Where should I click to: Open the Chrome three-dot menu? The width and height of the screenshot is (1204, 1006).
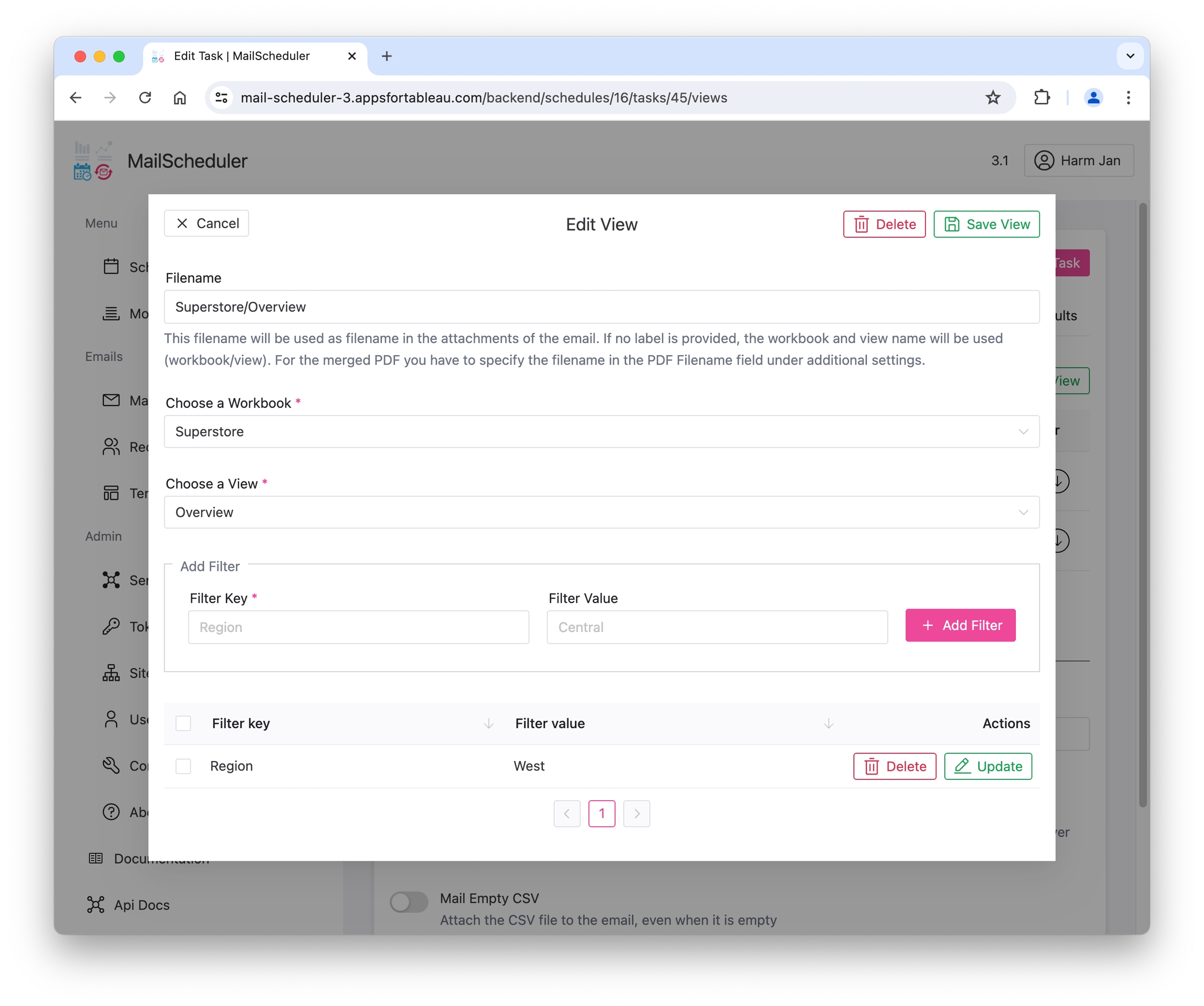pyautogui.click(x=1128, y=98)
